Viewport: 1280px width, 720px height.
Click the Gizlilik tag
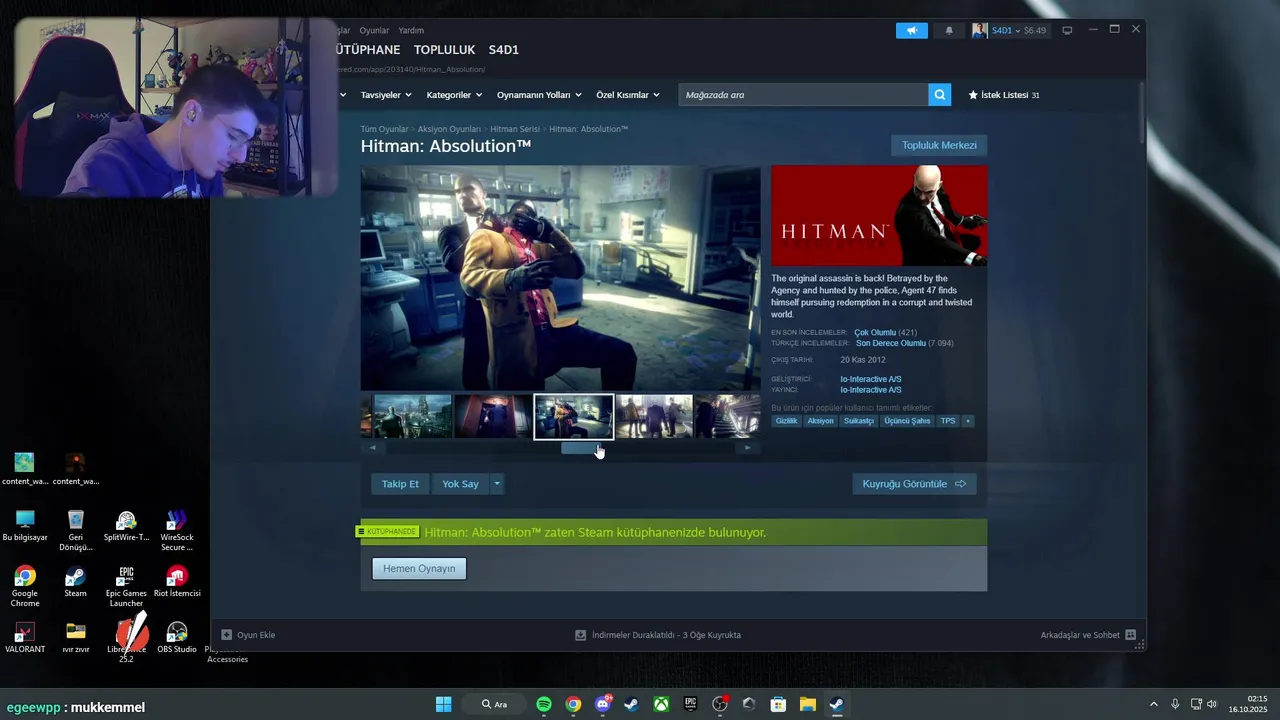click(787, 421)
